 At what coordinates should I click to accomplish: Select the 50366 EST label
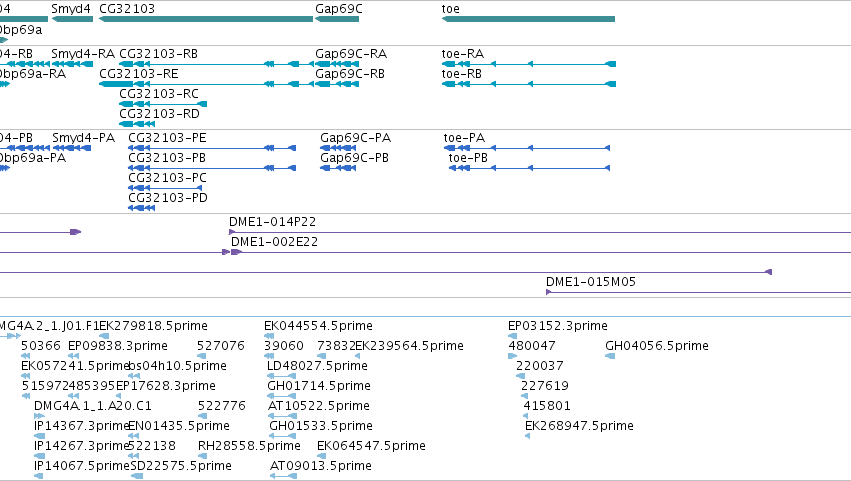tap(41, 346)
